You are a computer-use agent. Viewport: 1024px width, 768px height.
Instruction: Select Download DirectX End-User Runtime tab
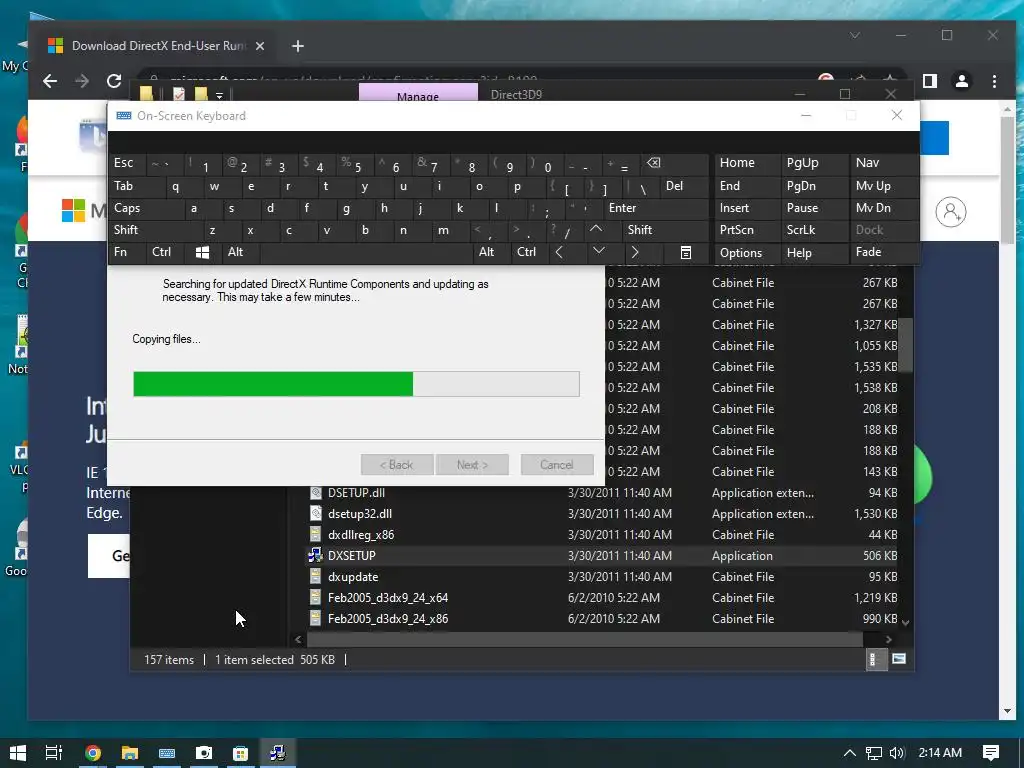157,46
